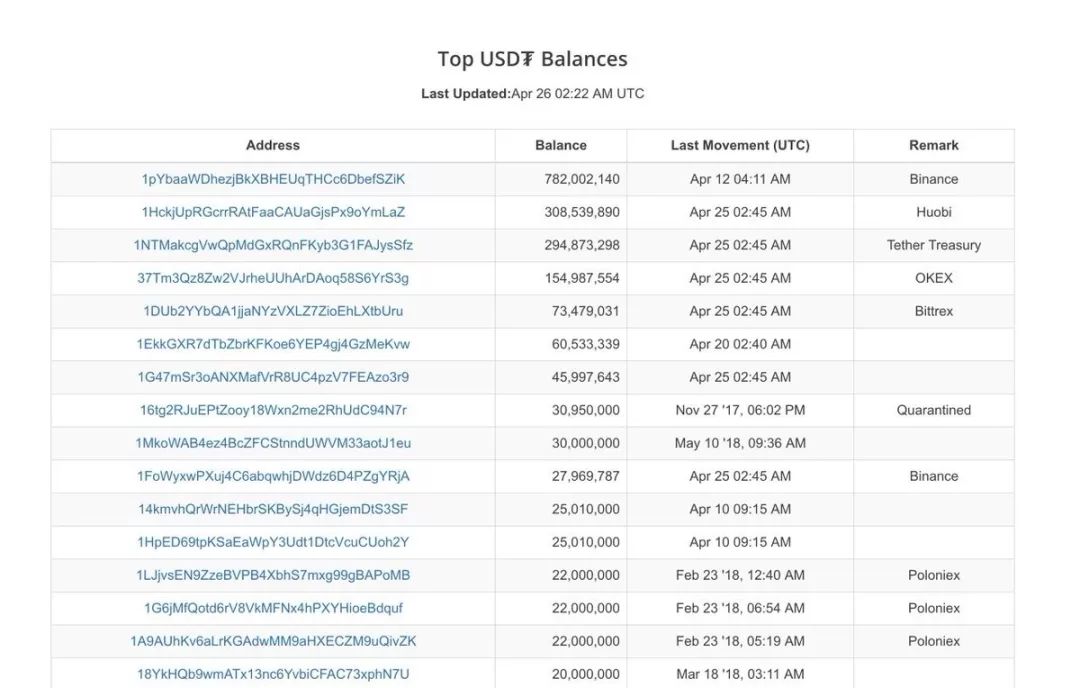Open Poloniex address starting with 1A9AUhKv6aLr
The height and width of the screenshot is (688, 1080).
click(273, 642)
